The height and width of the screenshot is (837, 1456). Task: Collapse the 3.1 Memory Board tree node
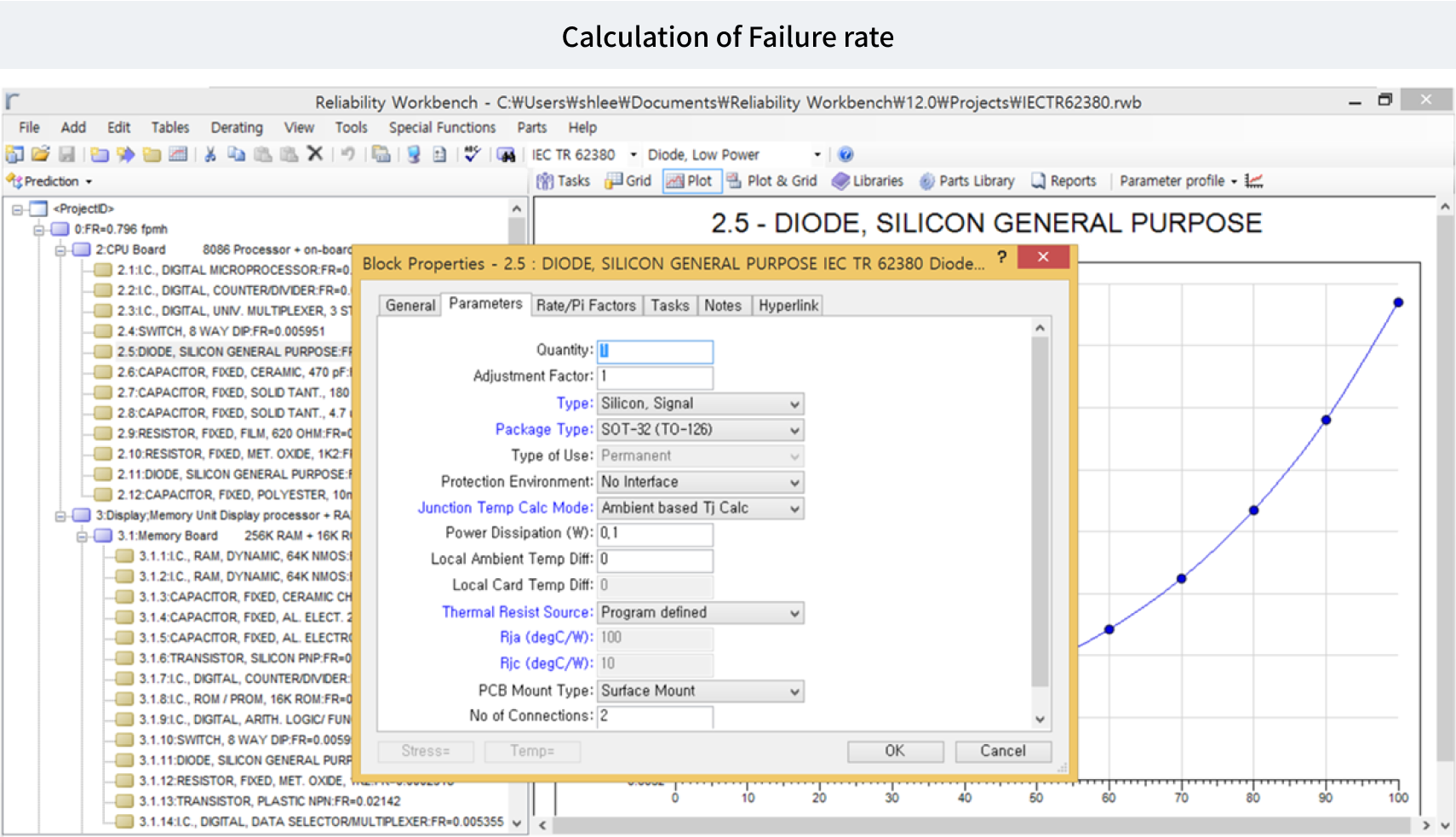(x=83, y=536)
